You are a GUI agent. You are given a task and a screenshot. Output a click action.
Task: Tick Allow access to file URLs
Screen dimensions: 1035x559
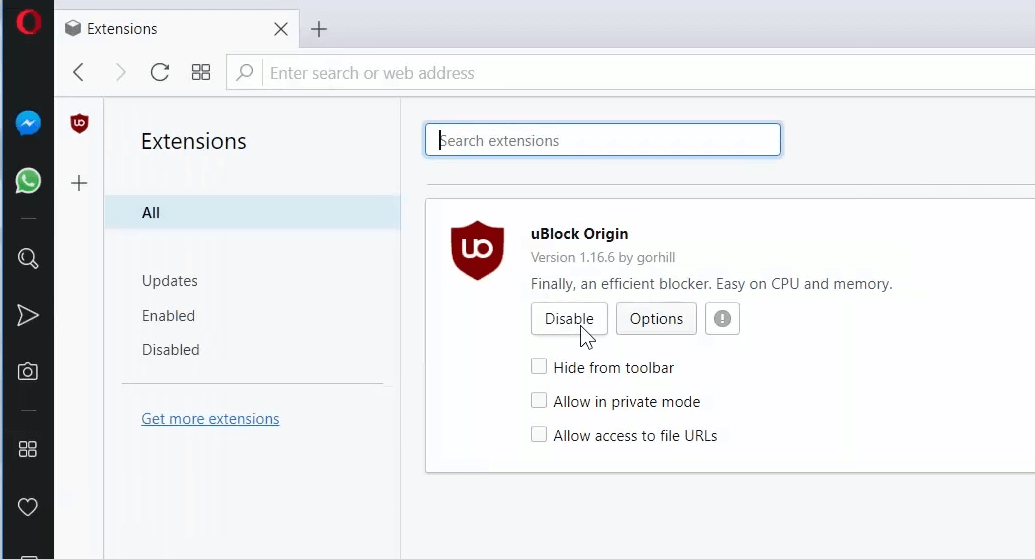click(539, 434)
